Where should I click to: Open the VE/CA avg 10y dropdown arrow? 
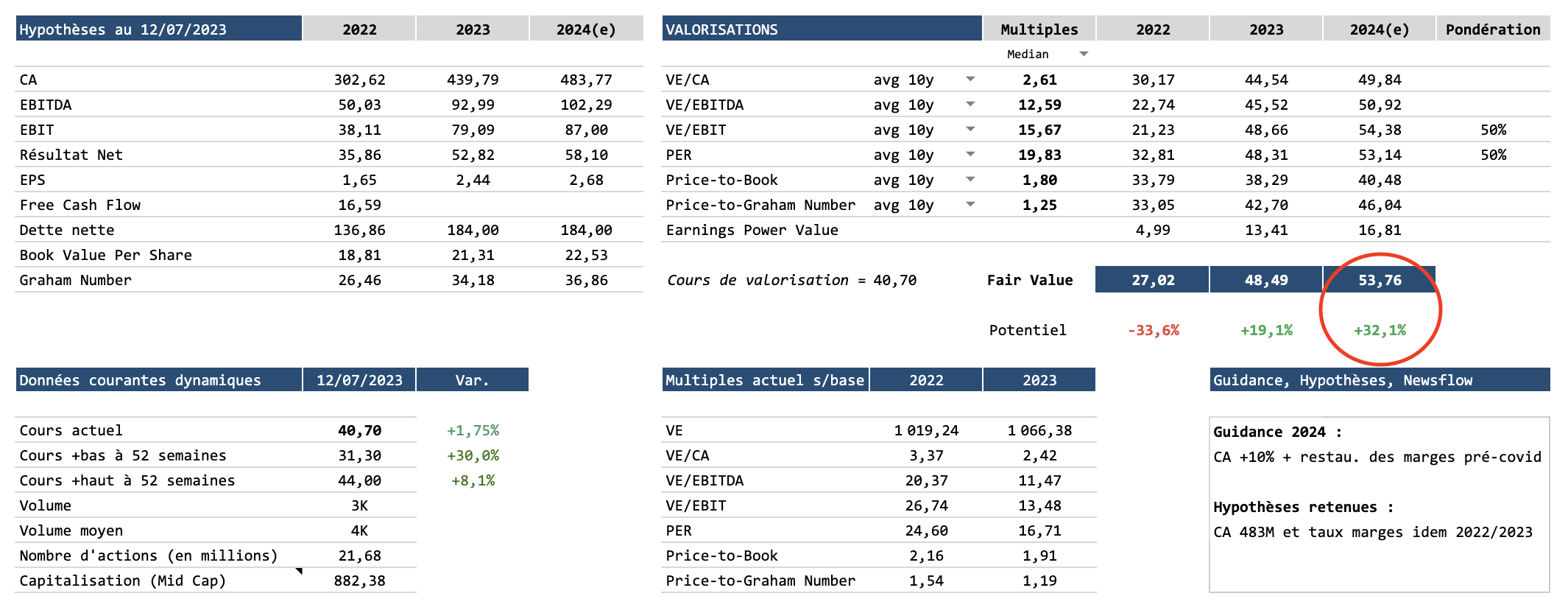pos(970,79)
